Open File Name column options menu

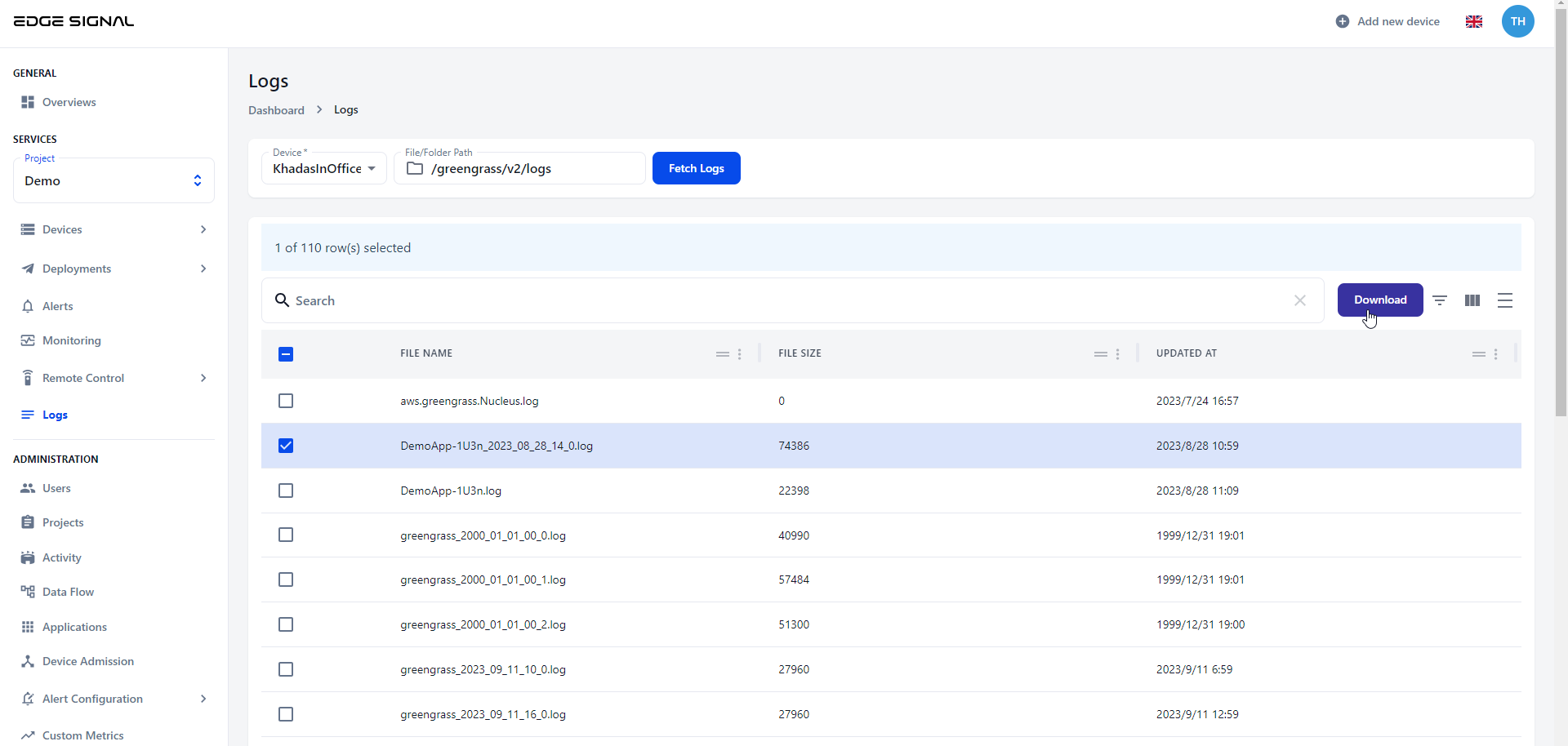pyautogui.click(x=740, y=354)
